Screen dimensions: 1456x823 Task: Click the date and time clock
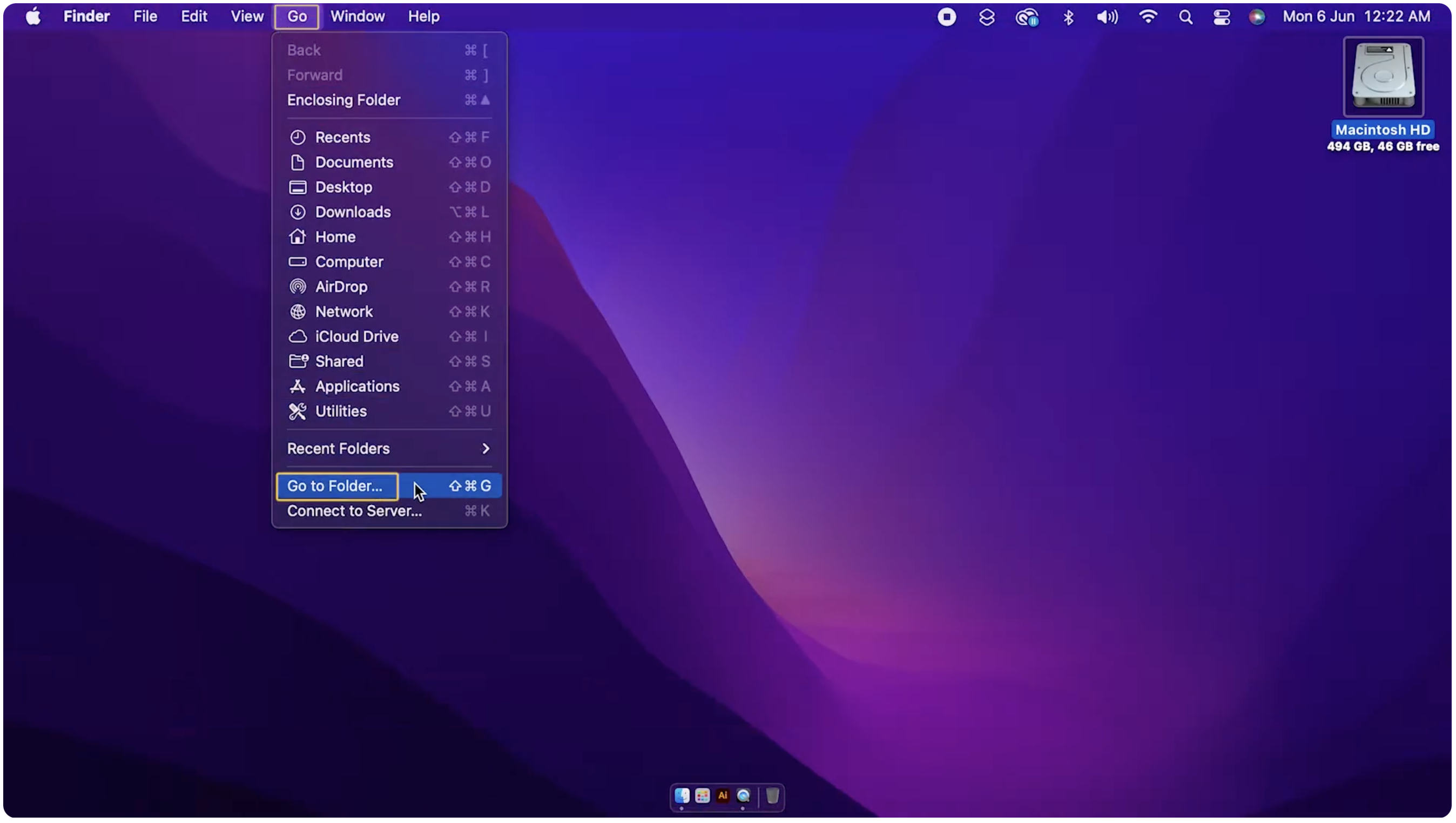point(1356,17)
